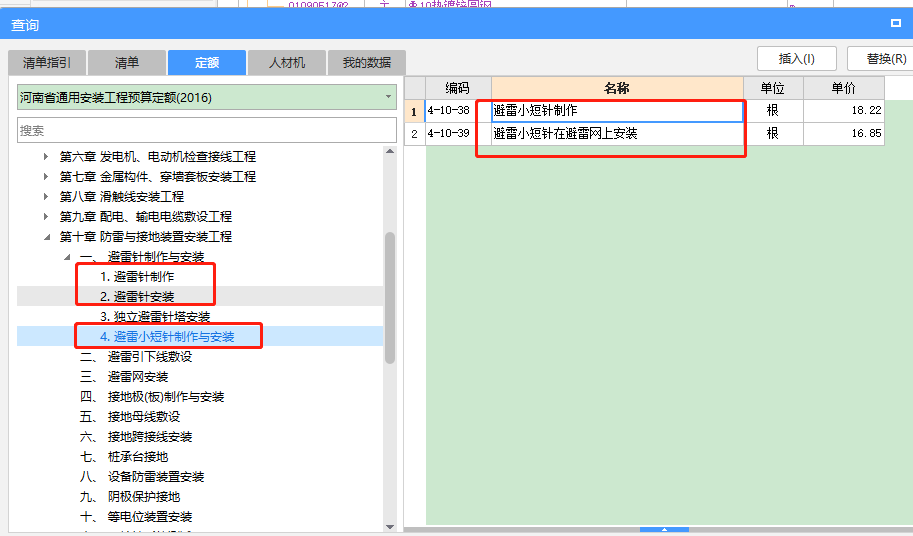Viewport: 913px width, 536px height.
Task: Select tree item 七、桩承台接地
Action: click(124, 457)
